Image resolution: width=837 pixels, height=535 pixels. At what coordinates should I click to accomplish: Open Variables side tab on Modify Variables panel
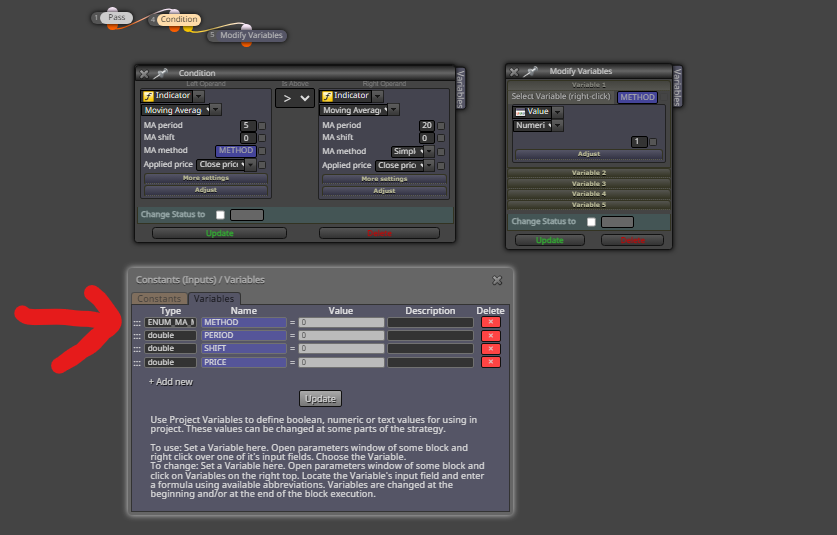677,86
